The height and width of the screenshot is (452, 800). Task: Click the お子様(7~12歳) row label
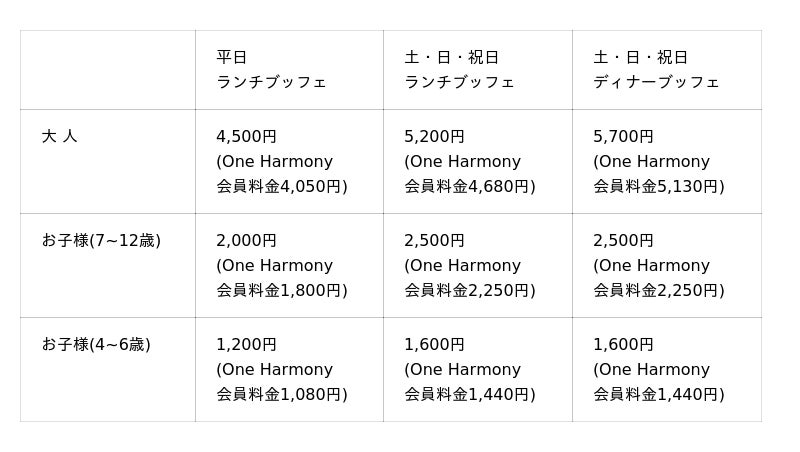[101, 240]
